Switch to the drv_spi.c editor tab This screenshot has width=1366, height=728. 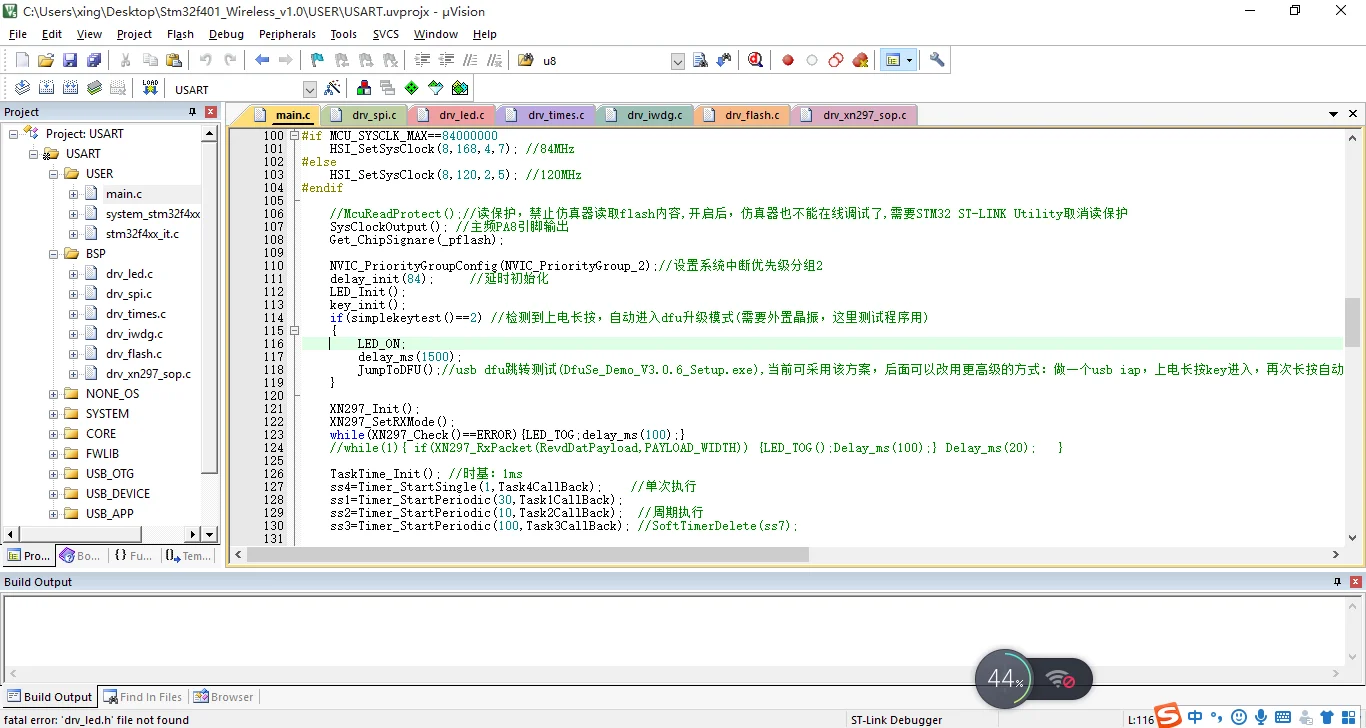pyautogui.click(x=366, y=115)
